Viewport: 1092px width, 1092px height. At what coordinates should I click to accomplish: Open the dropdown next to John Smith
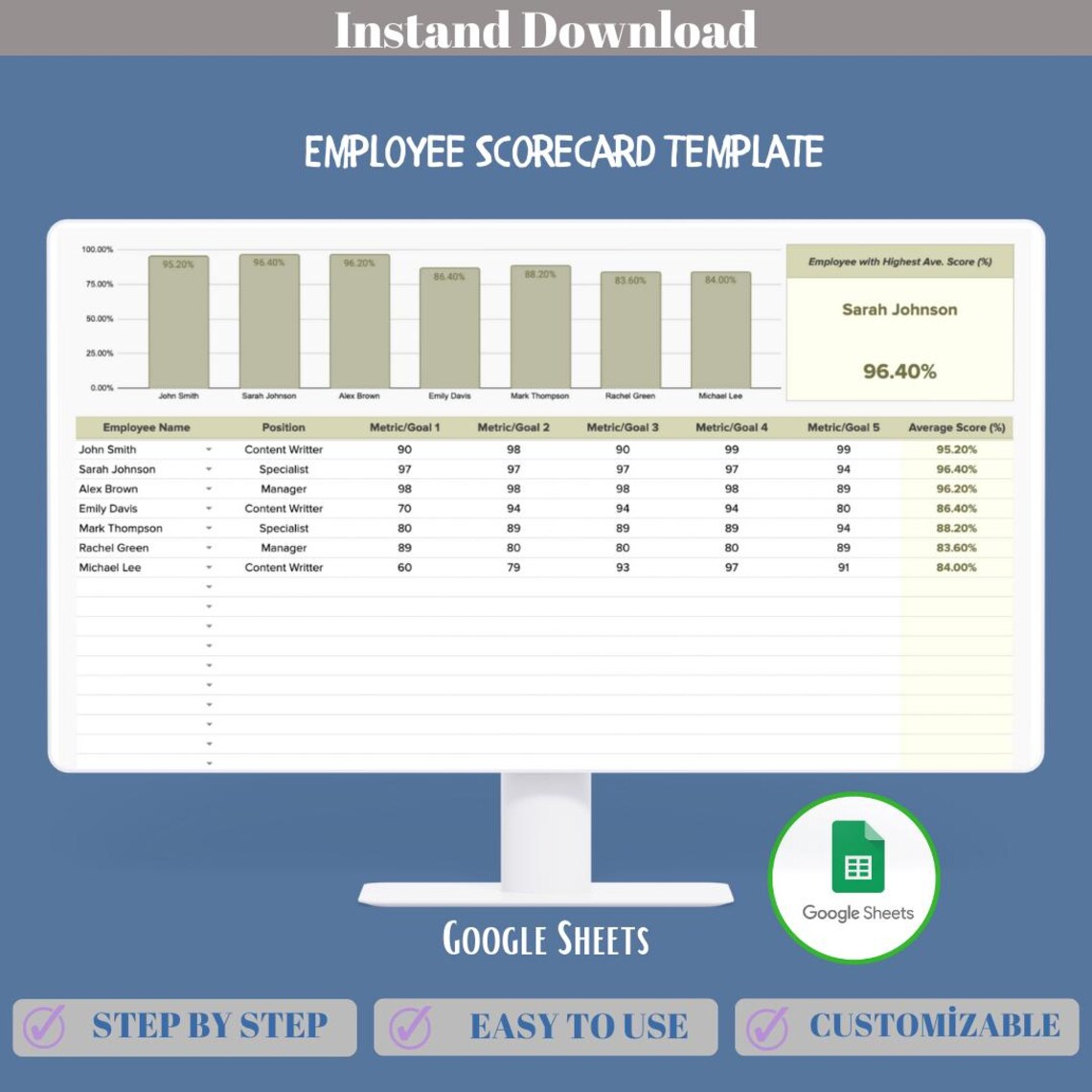pyautogui.click(x=210, y=449)
